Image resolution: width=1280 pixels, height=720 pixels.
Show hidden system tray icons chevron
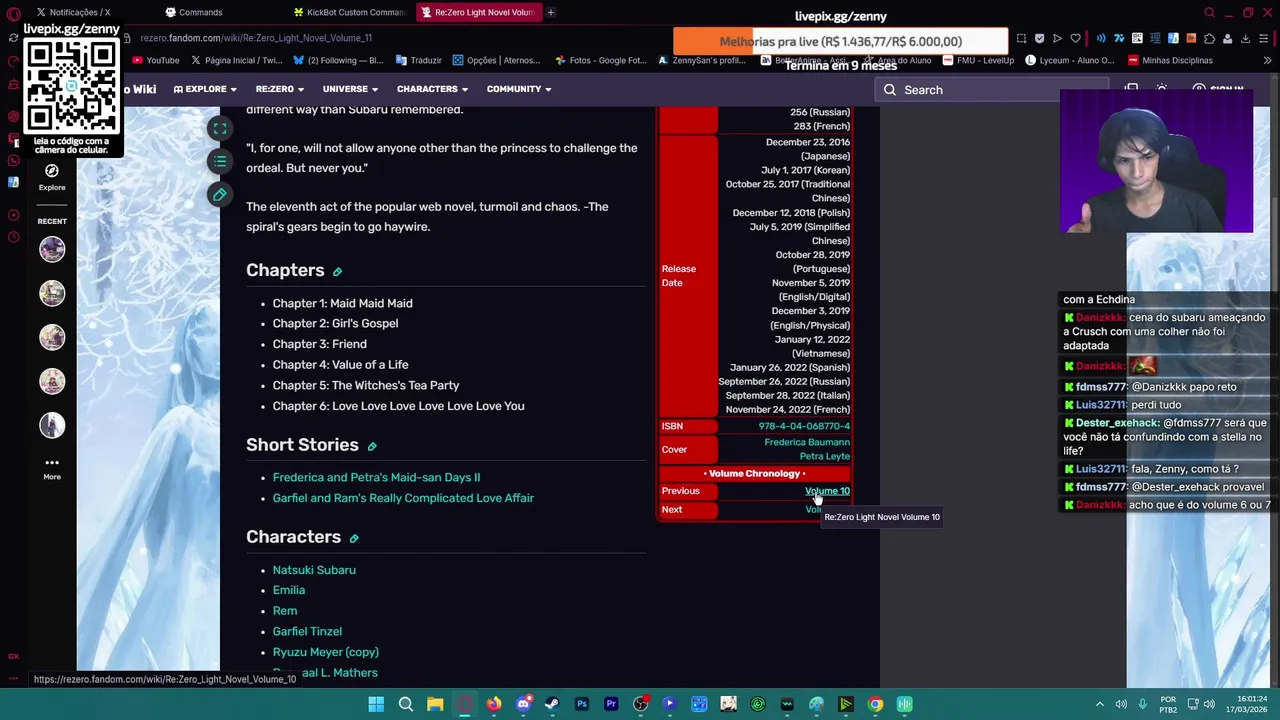point(1100,704)
